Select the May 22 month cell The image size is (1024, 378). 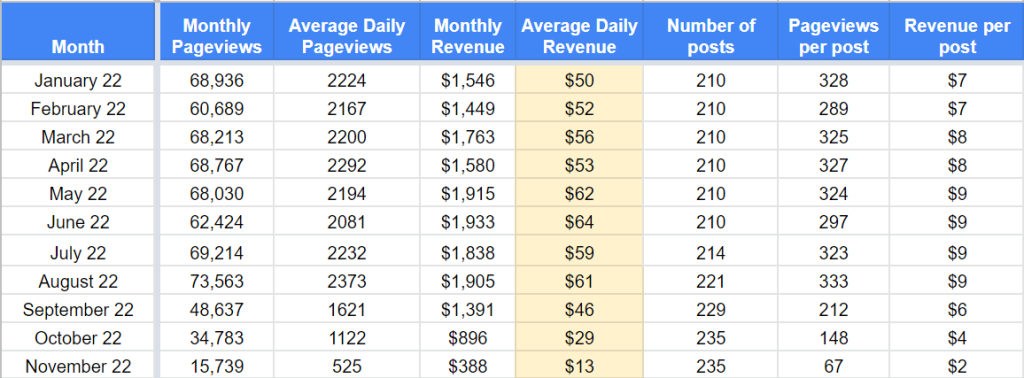coord(78,194)
